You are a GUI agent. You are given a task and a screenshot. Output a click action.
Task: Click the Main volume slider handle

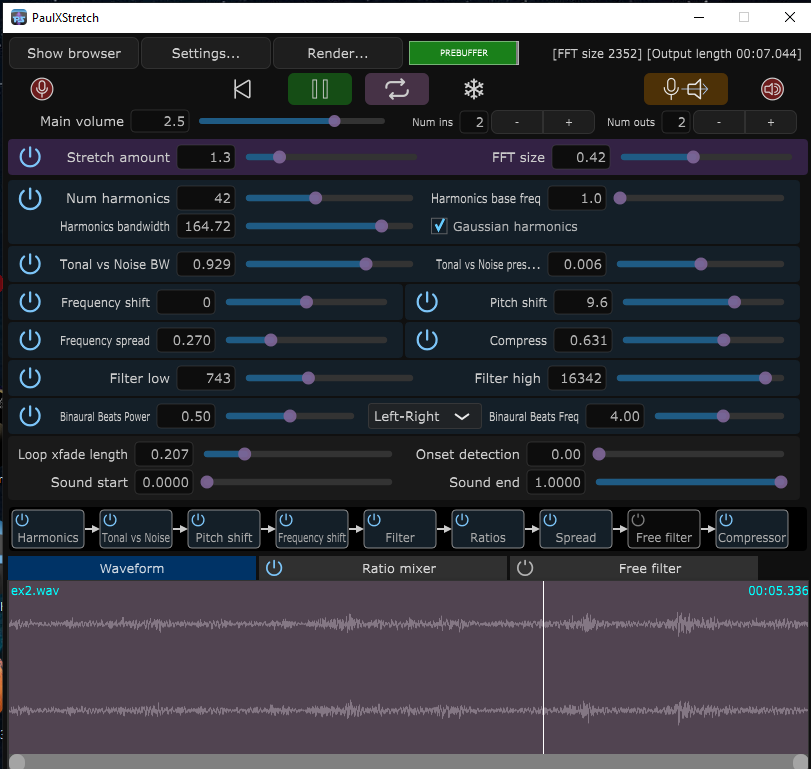coord(335,121)
